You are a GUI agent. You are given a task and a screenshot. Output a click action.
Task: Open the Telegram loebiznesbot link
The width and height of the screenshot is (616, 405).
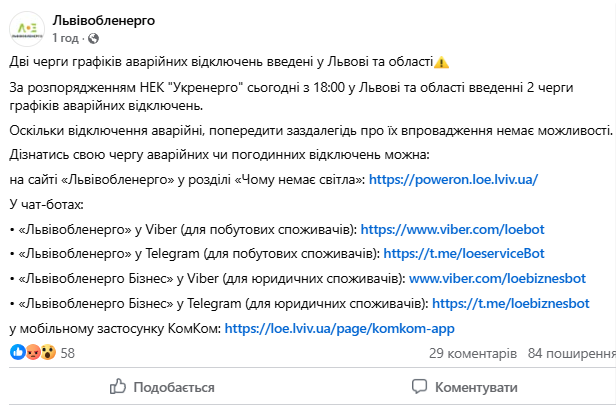pyautogui.click(x=510, y=301)
